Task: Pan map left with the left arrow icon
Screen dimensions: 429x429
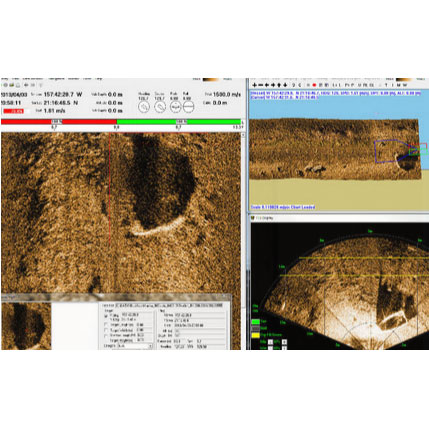Action: (x=267, y=85)
